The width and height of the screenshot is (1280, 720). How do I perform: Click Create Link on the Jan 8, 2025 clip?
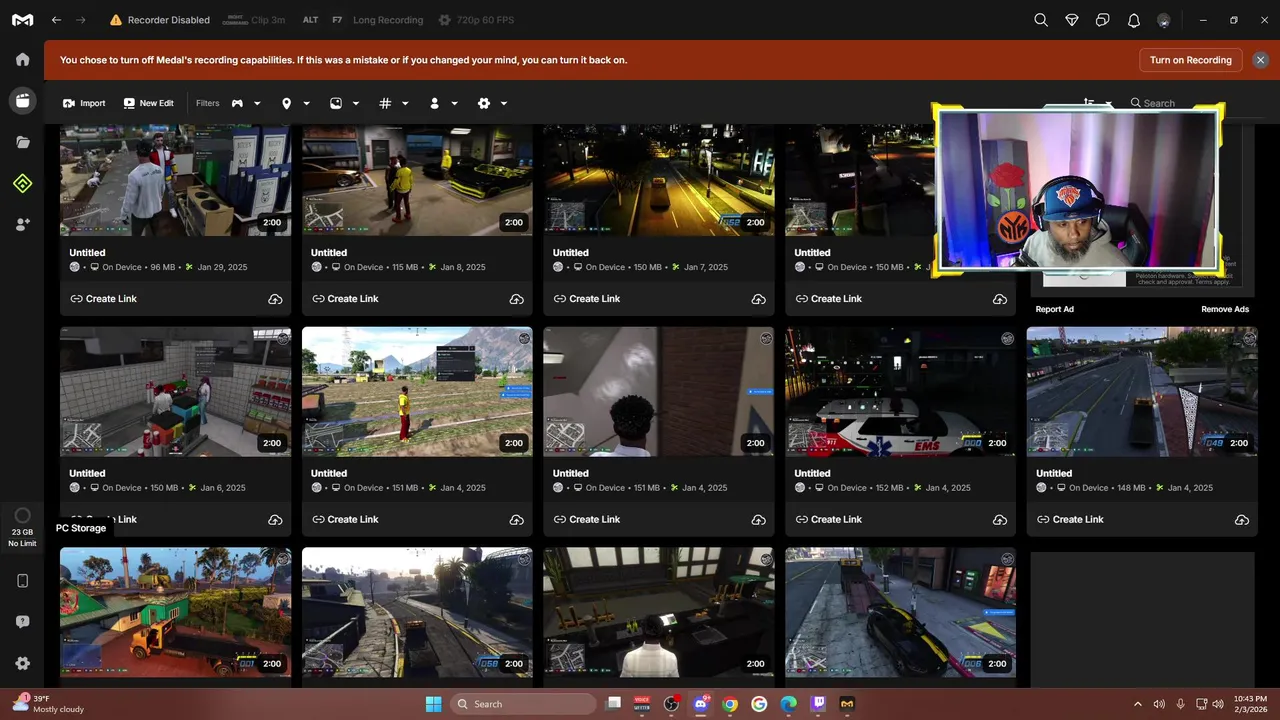point(345,299)
